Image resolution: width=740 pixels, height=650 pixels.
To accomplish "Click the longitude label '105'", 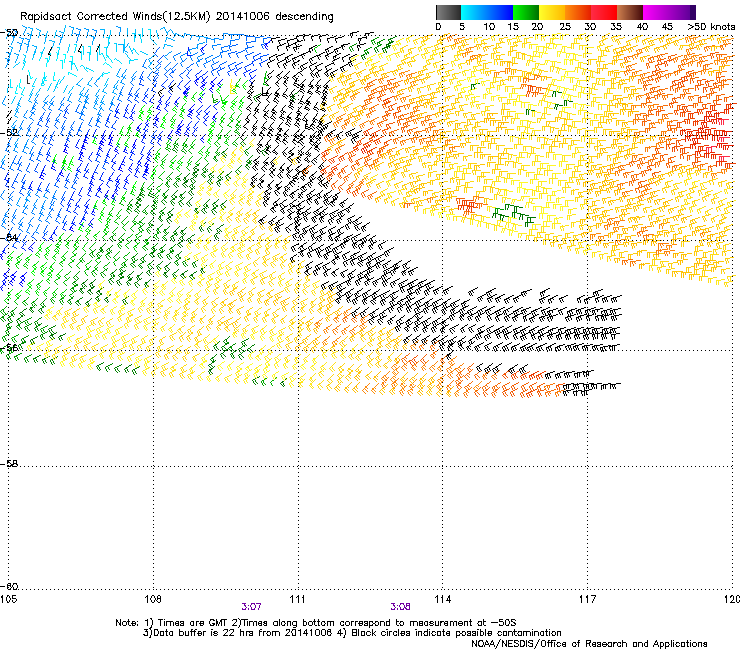I will pyautogui.click(x=8, y=599).
